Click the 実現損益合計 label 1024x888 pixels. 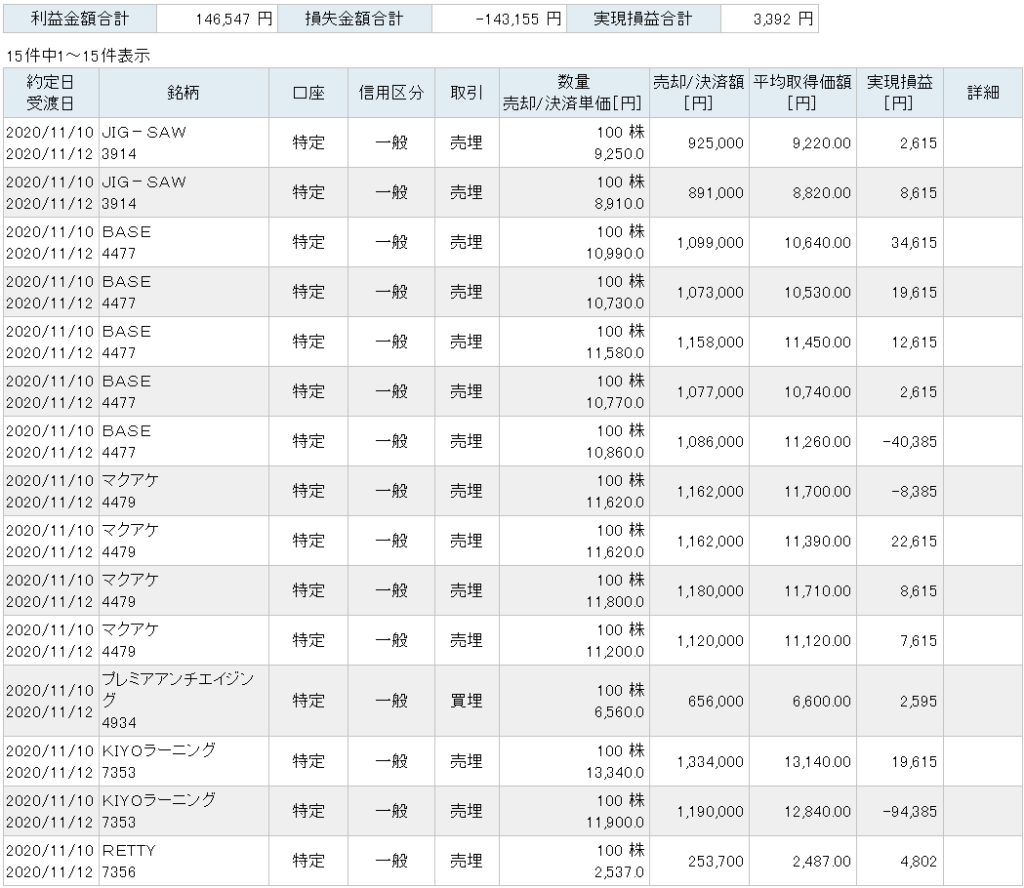[643, 19]
